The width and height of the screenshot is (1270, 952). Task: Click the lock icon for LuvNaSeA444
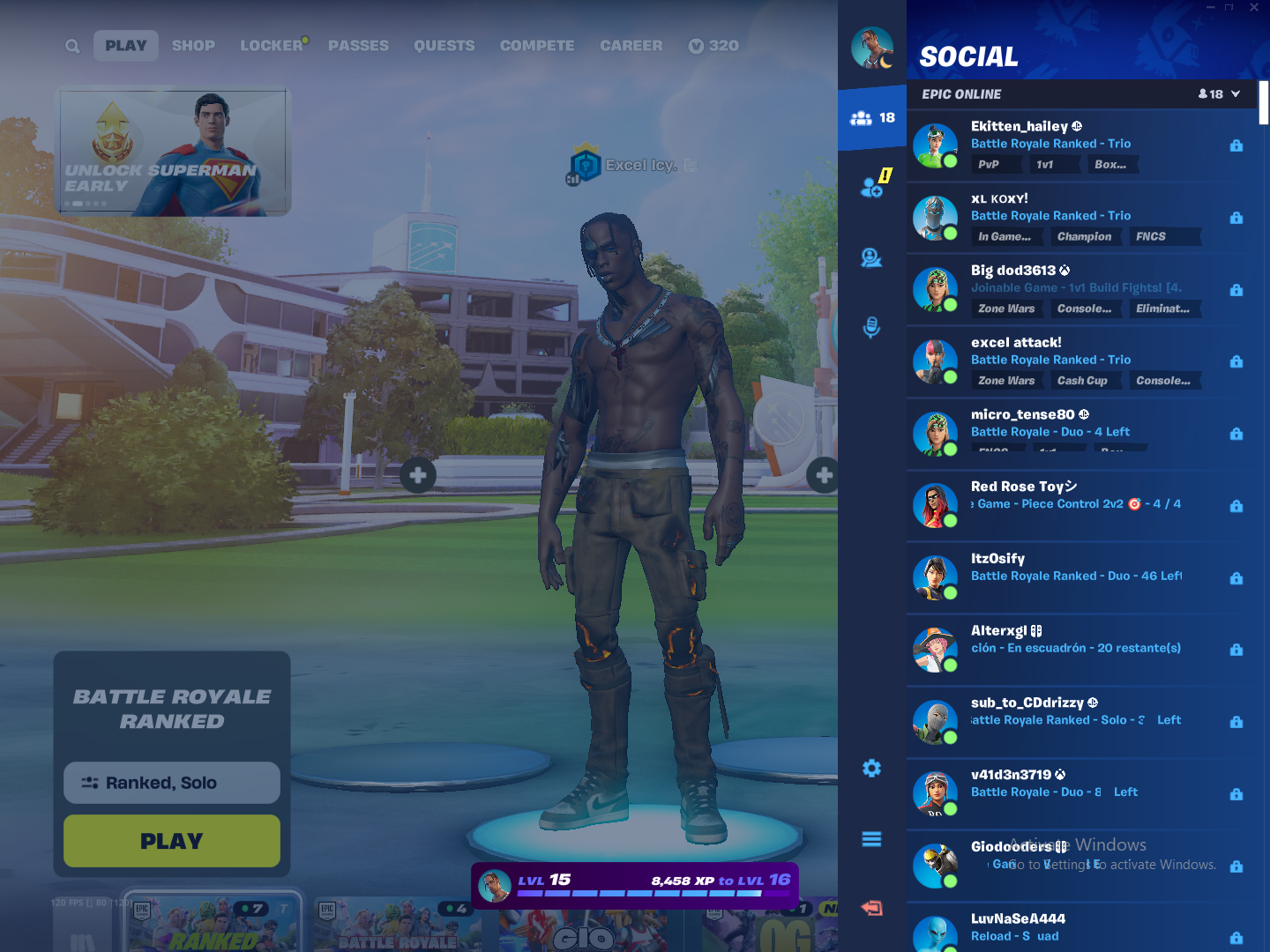pyautogui.click(x=1236, y=938)
